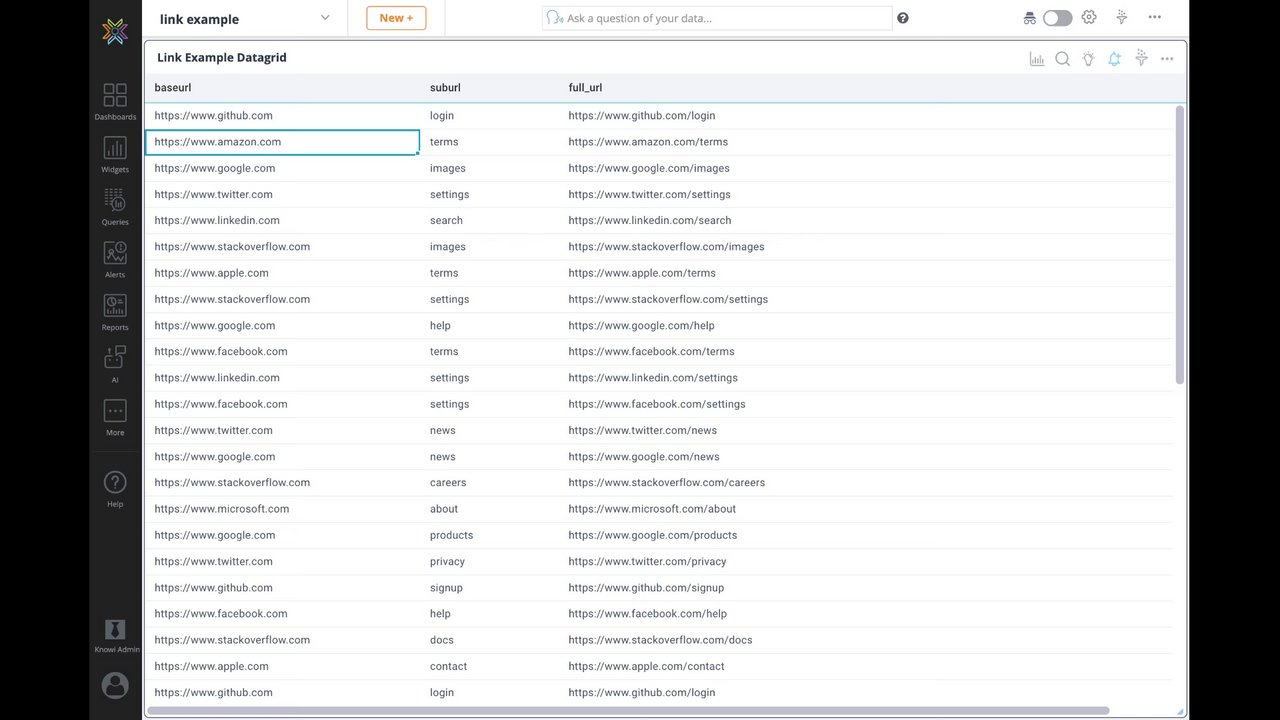Click https://www.facebook.com/terms full_url cell

[x=866, y=352]
